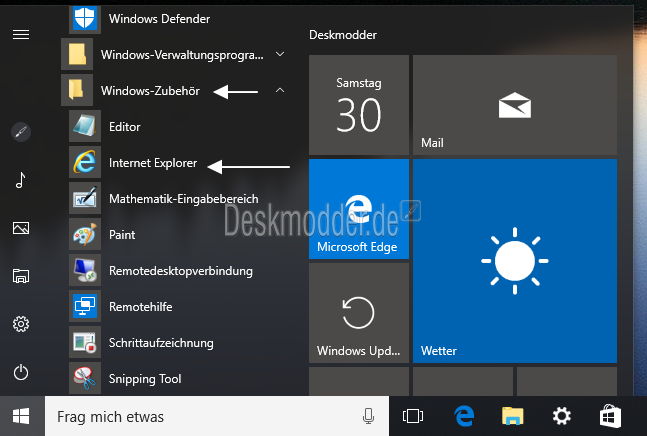
Task: Open the Editor notepad icon
Action: pos(85,126)
